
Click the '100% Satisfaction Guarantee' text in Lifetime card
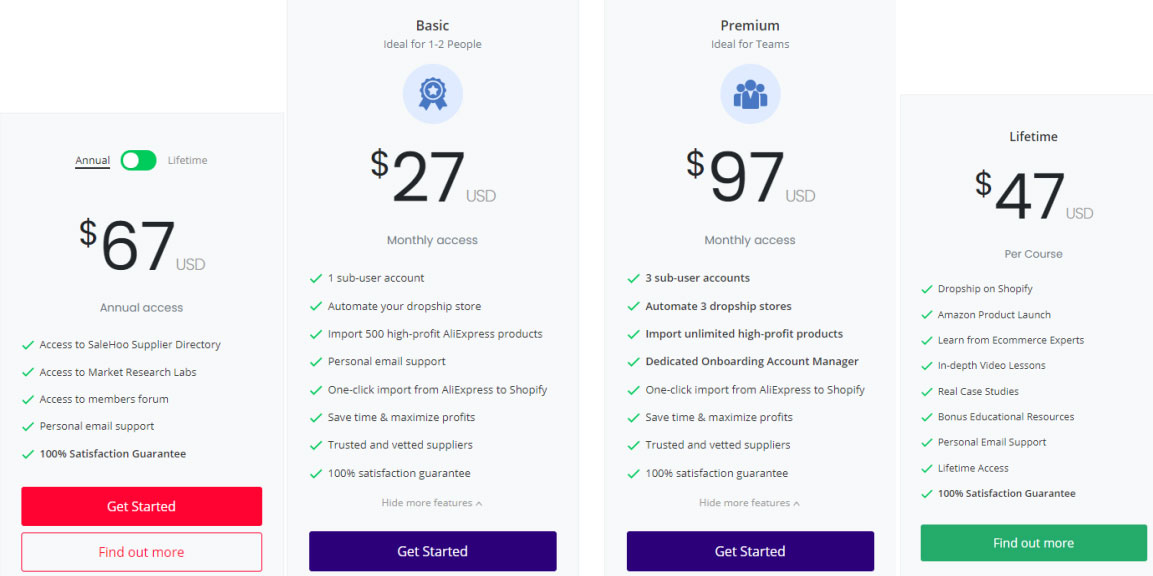pos(1006,493)
